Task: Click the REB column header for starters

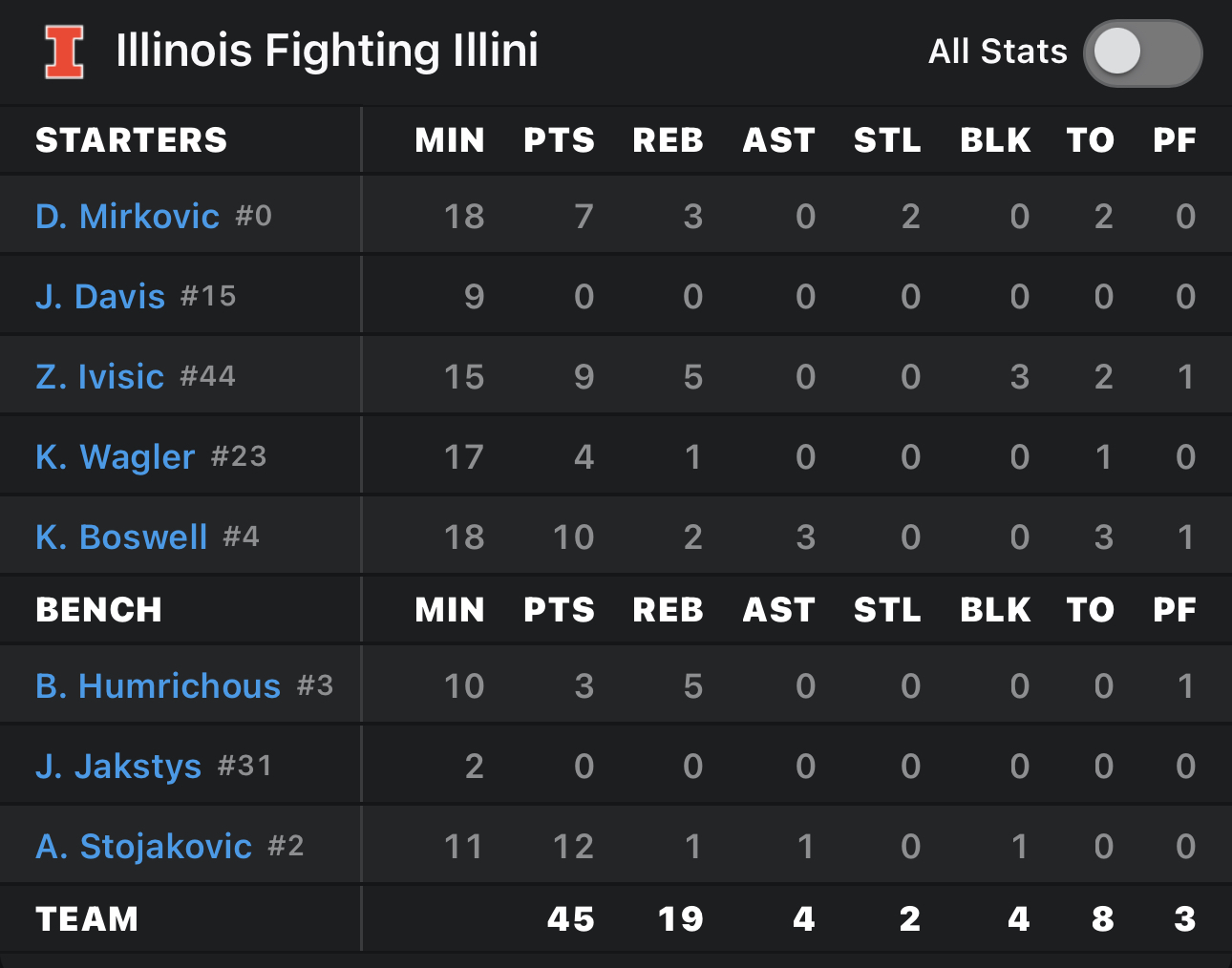Action: [x=668, y=140]
